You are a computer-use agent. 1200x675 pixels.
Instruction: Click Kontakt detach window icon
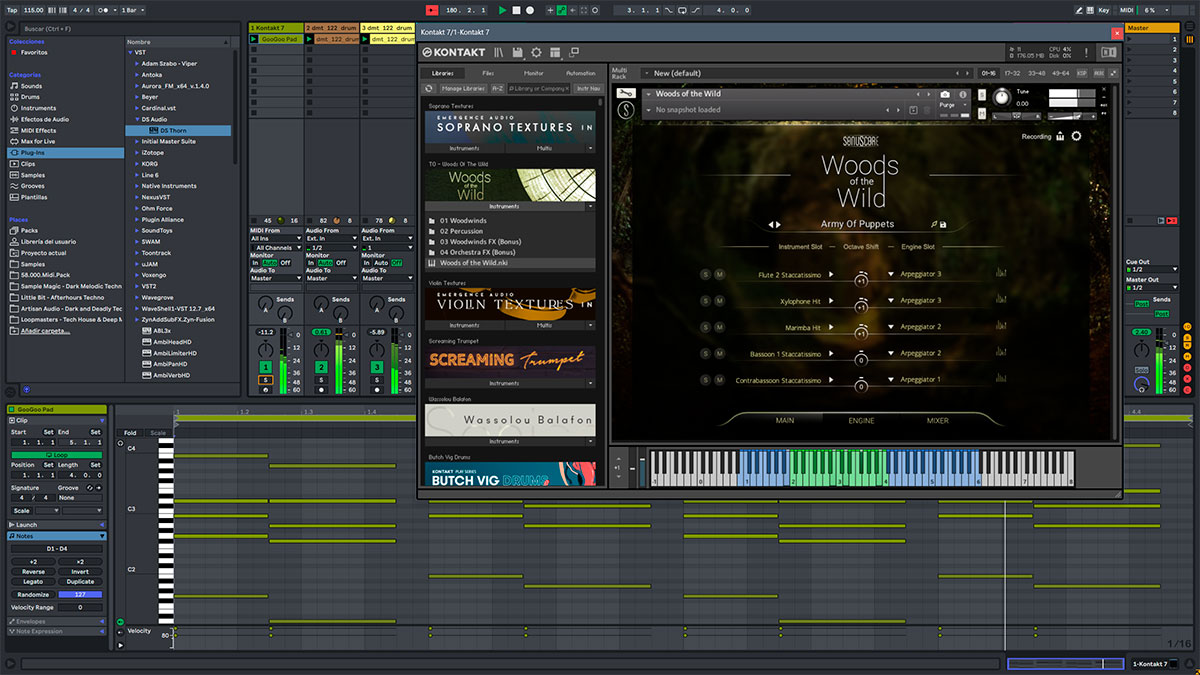pos(574,52)
